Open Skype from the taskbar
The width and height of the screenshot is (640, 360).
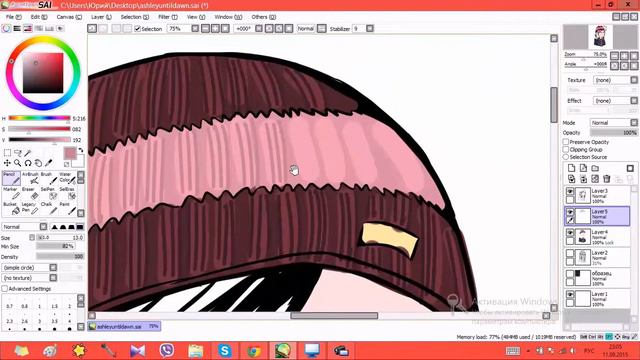point(224,351)
